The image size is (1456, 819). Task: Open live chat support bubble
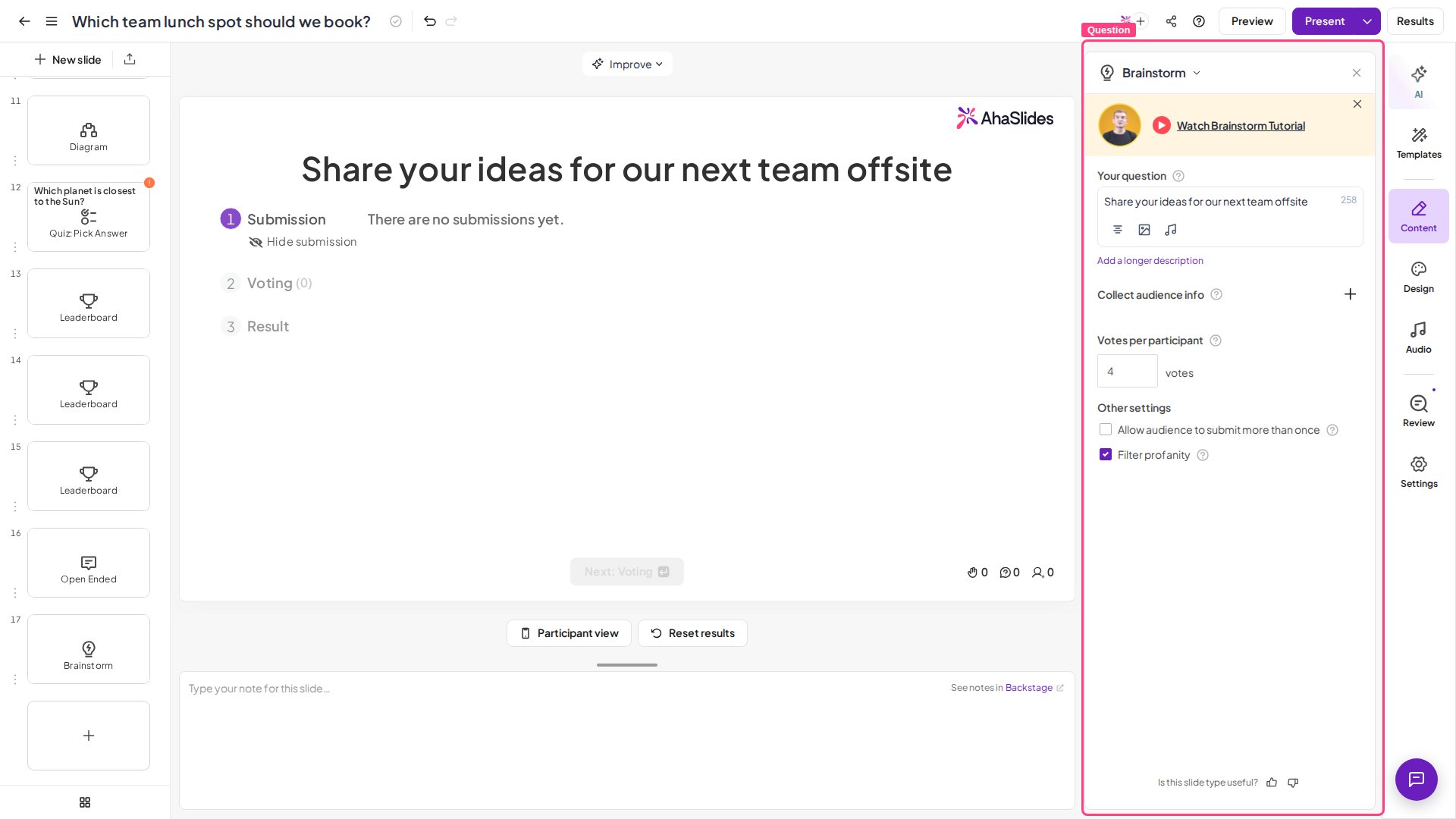[1417, 780]
